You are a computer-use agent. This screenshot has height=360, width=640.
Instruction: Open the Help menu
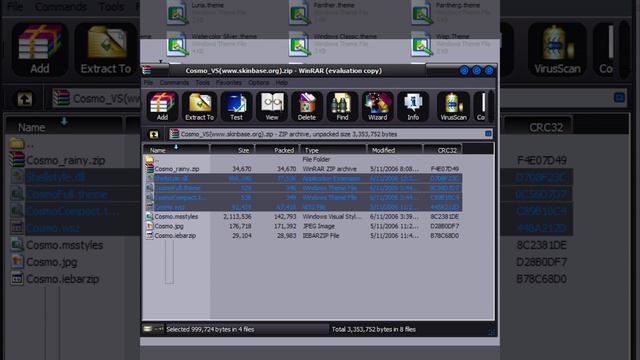(x=282, y=82)
